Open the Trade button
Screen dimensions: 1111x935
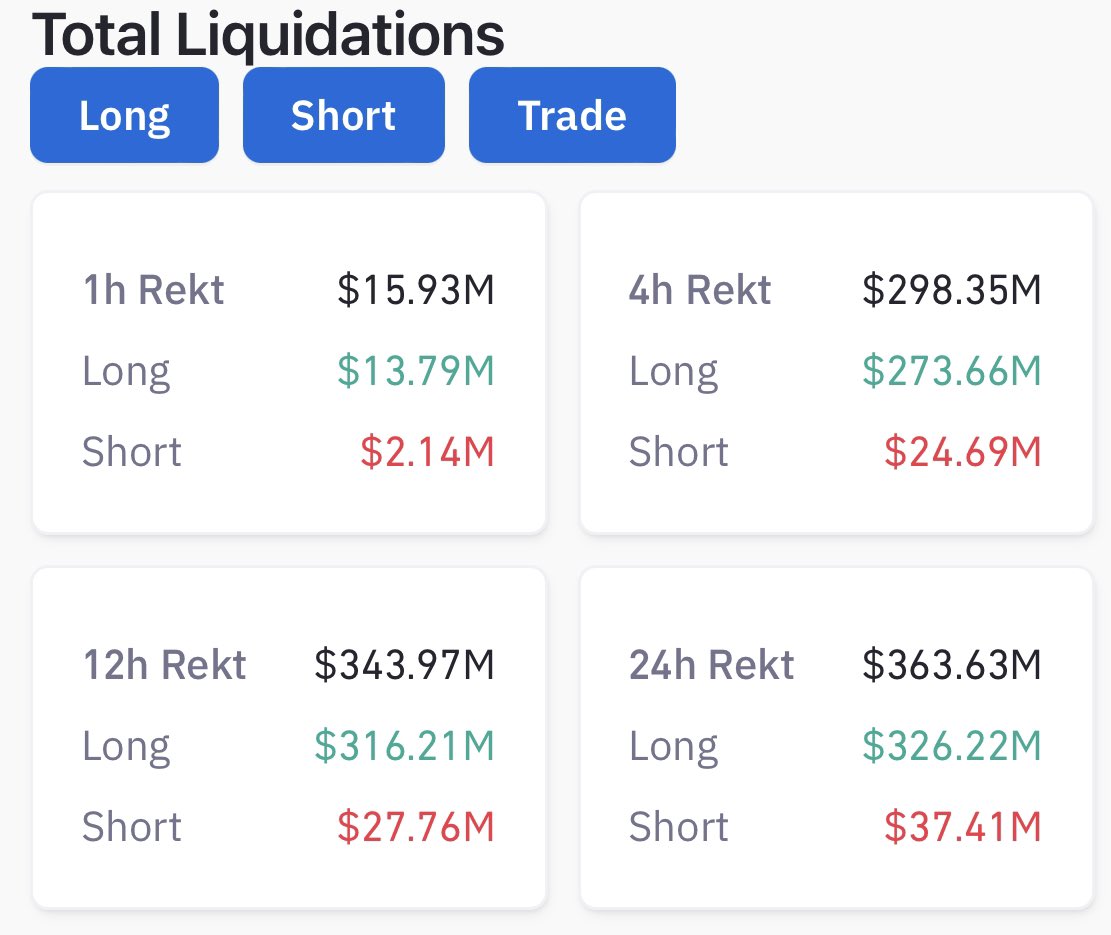(573, 115)
